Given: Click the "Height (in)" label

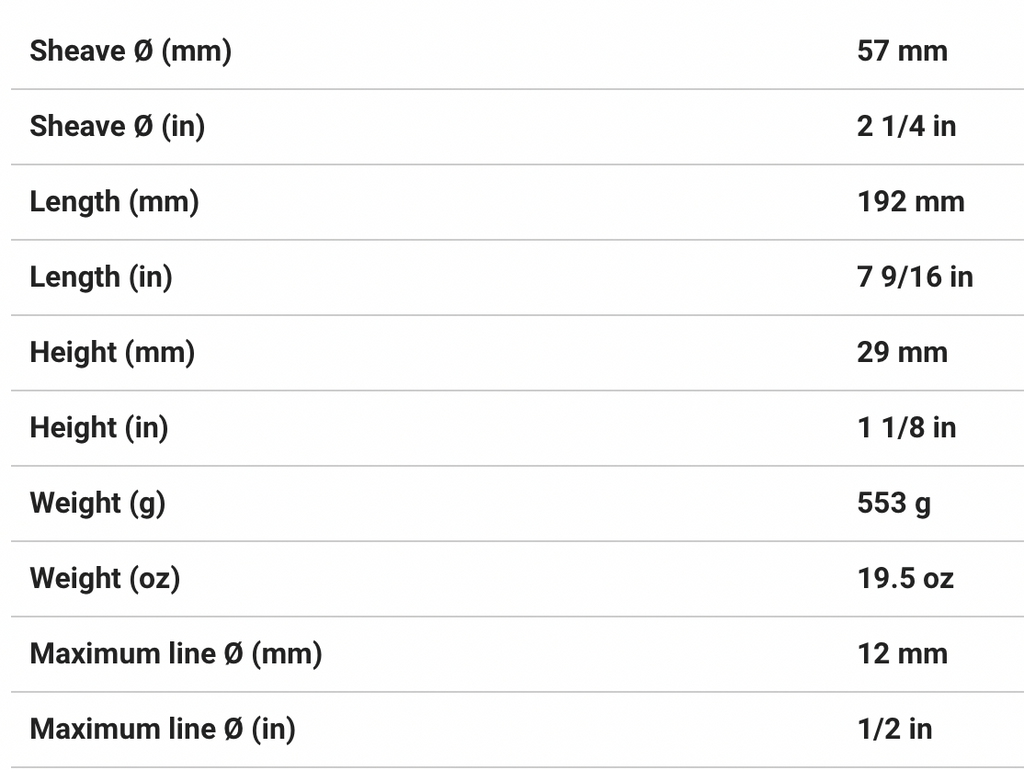Looking at the screenshot, I should 99,427.
